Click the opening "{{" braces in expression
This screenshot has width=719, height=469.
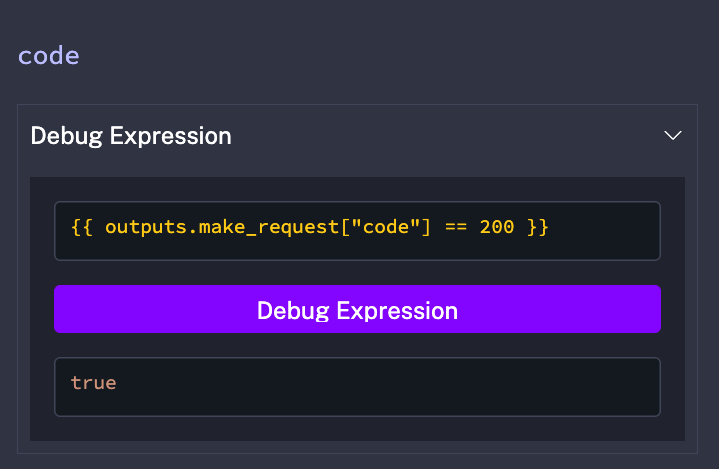click(x=82, y=227)
